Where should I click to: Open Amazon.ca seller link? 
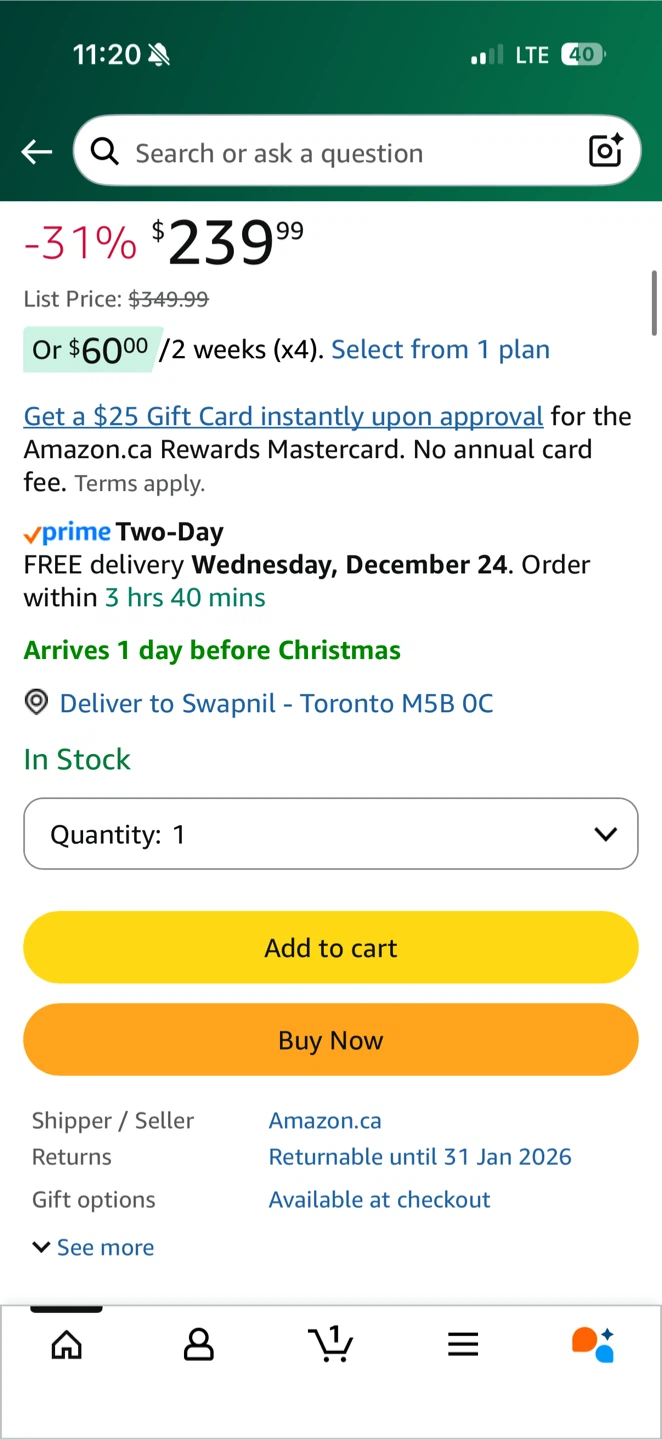325,1120
